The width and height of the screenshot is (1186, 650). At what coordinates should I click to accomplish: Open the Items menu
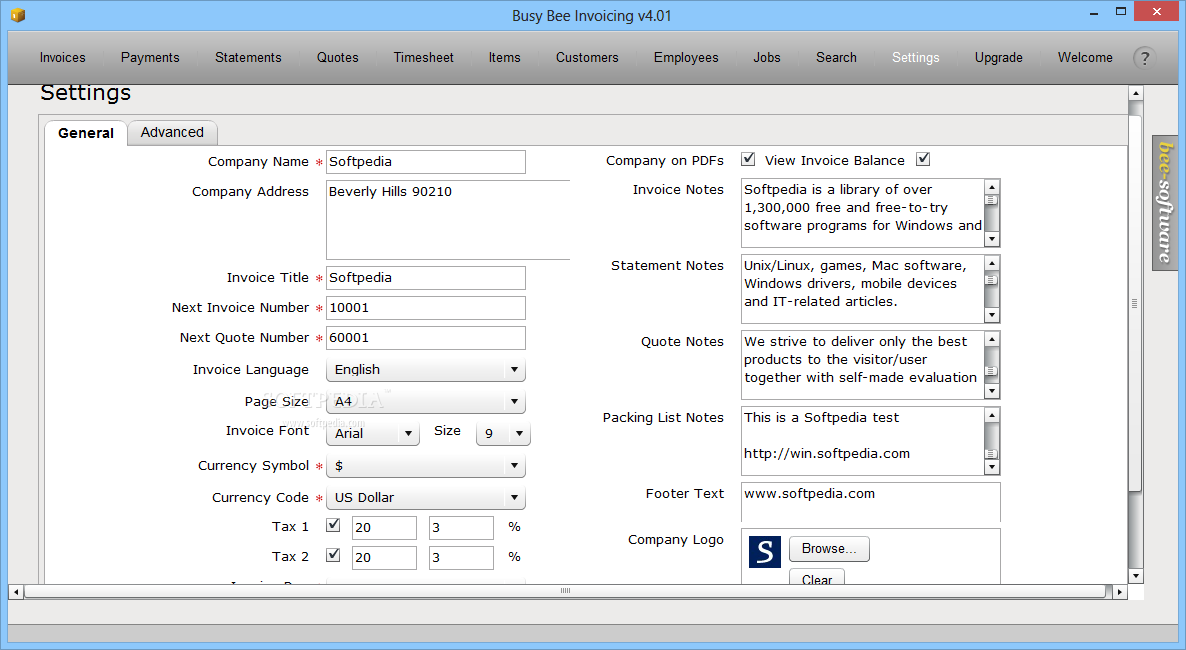tap(505, 58)
